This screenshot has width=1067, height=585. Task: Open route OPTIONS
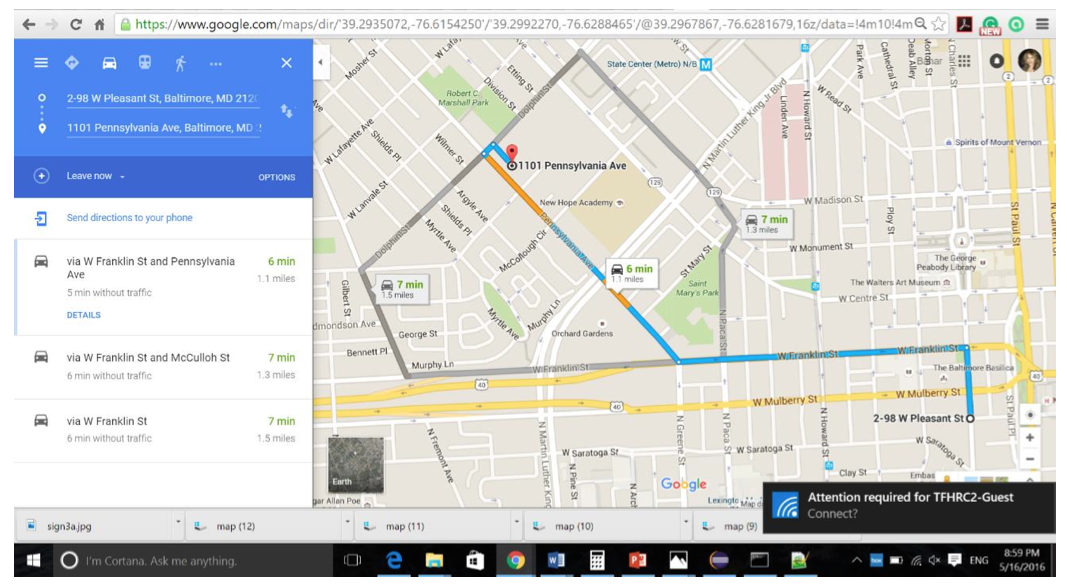[x=276, y=177]
